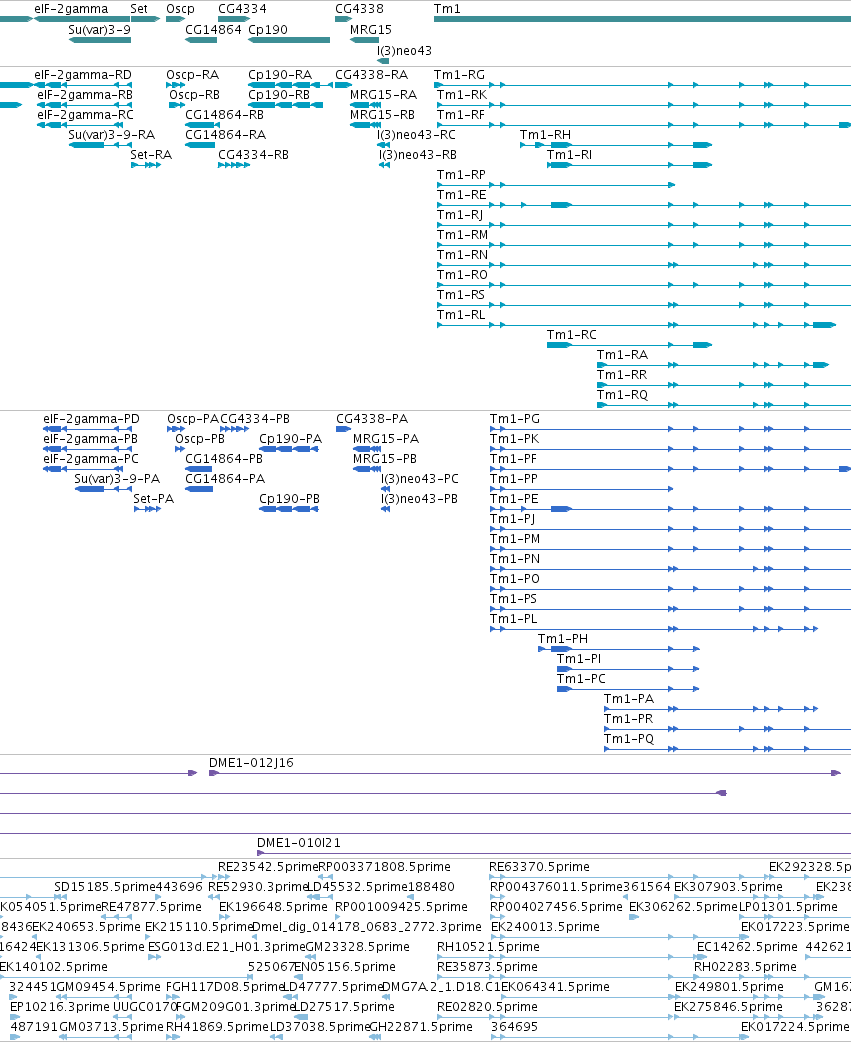
Task: Click EST RH10521.5prime
Action: (488, 947)
